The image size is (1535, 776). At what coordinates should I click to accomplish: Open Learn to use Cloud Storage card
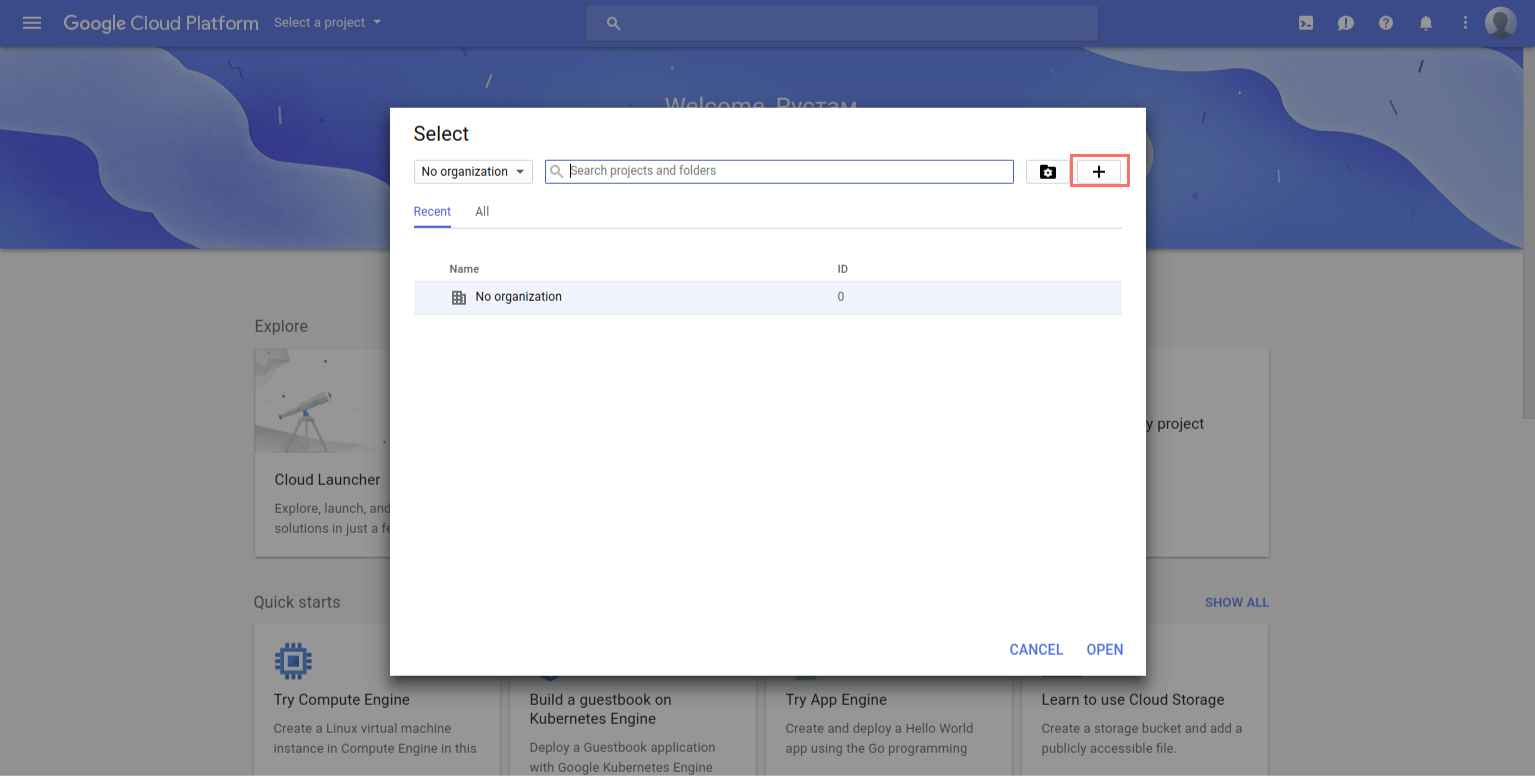click(x=1145, y=701)
